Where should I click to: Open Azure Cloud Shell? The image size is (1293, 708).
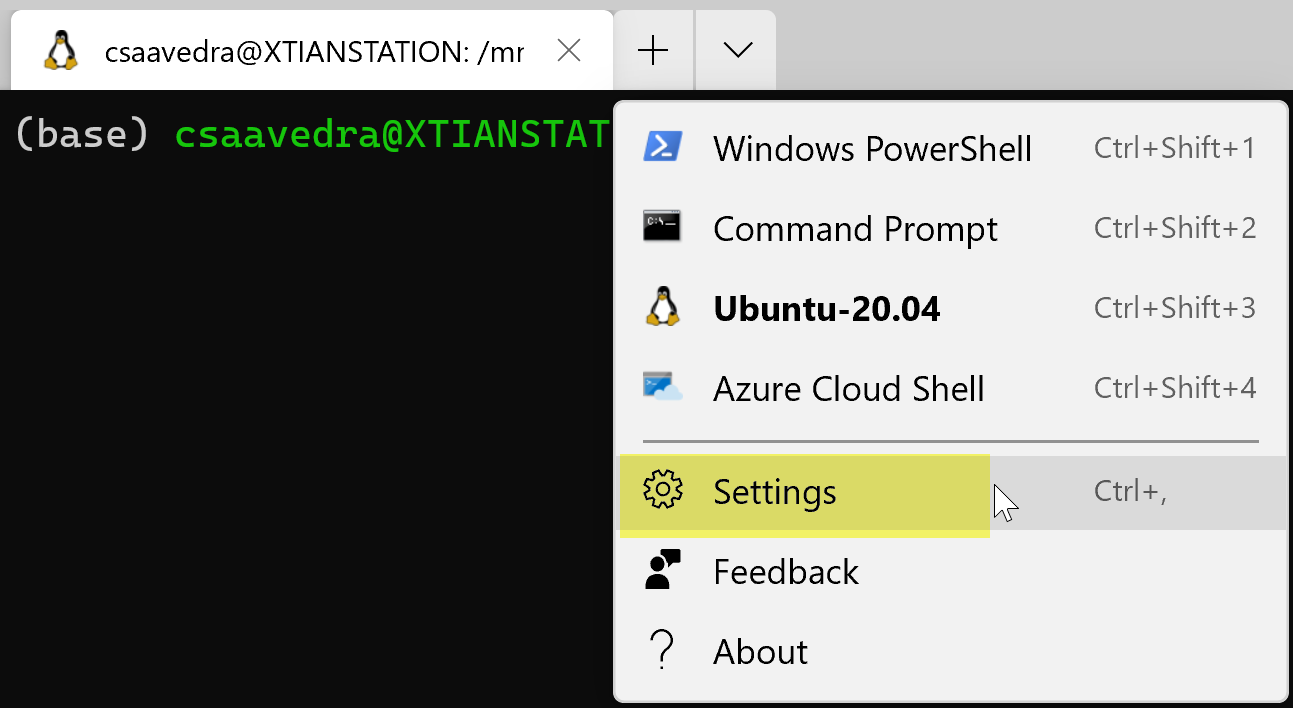point(848,389)
